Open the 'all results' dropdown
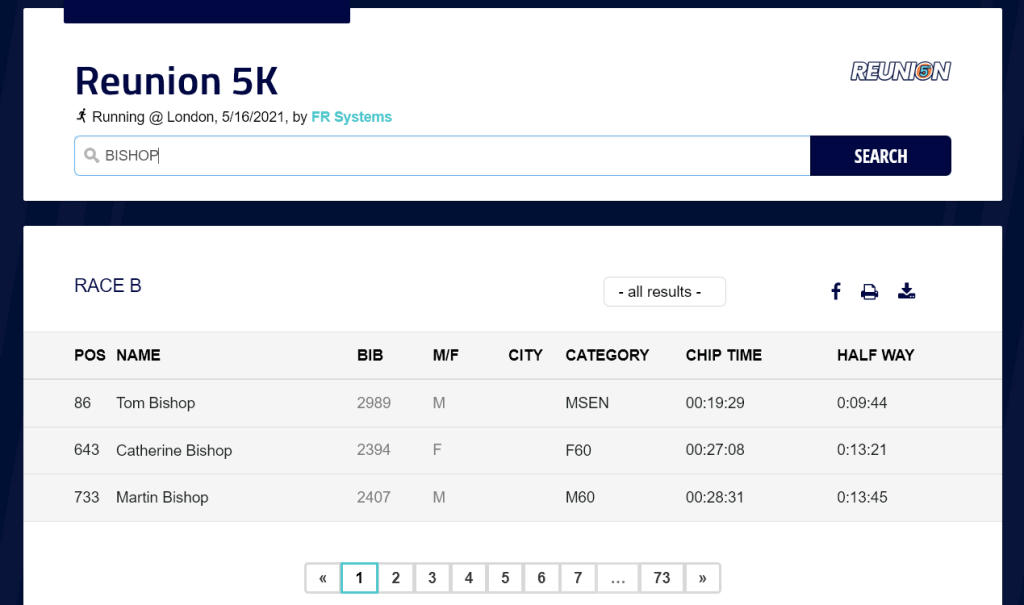The width and height of the screenshot is (1024, 605). pyautogui.click(x=664, y=292)
